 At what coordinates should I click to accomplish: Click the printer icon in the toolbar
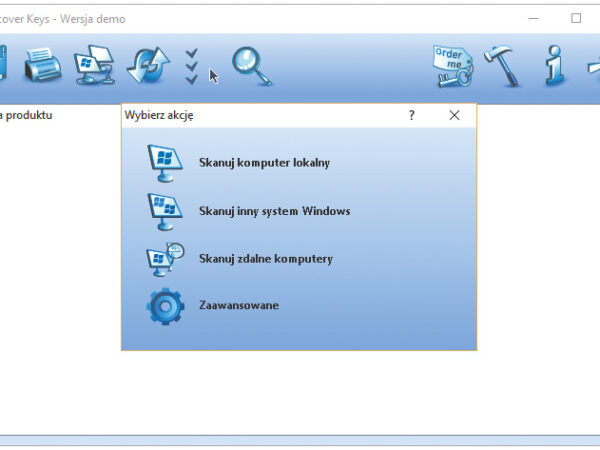[43, 66]
